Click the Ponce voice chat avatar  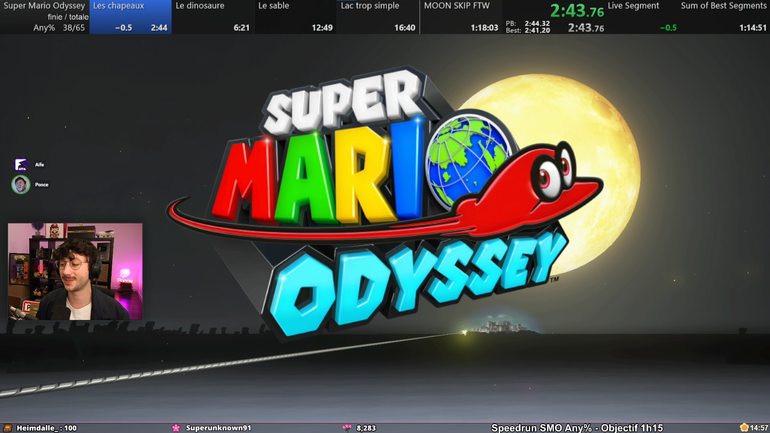pyautogui.click(x=20, y=184)
